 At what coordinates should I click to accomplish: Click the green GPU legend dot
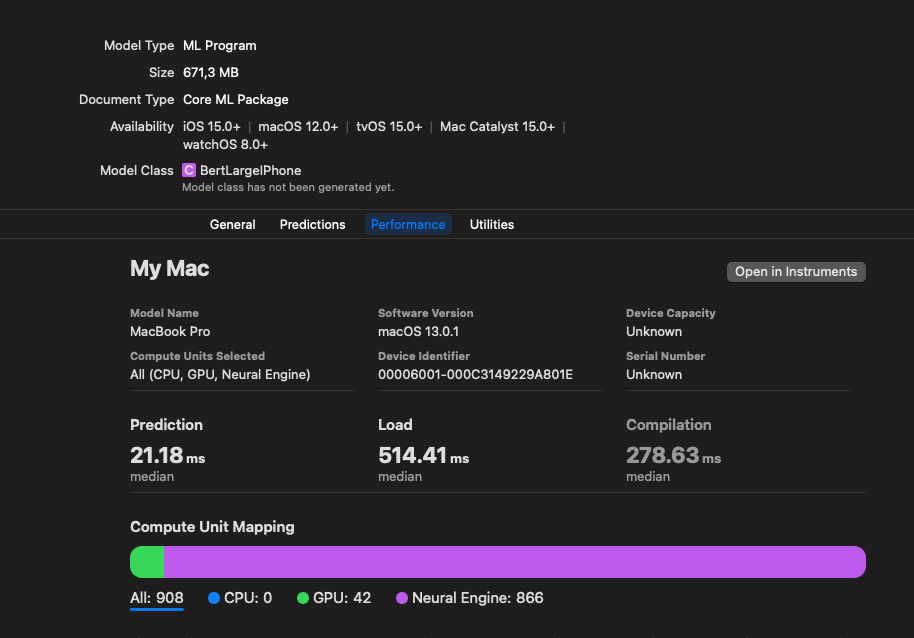click(303, 598)
